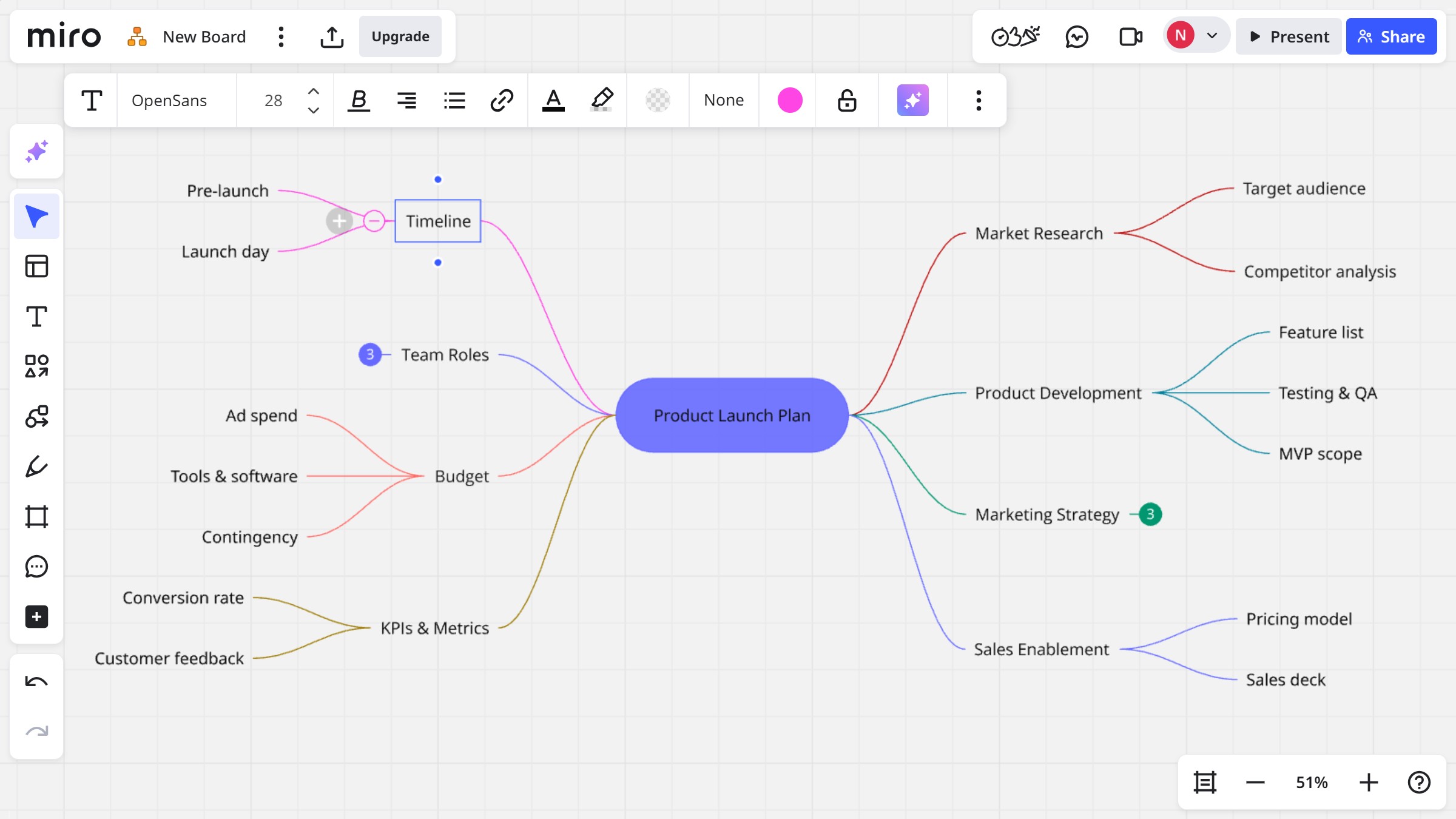This screenshot has height=819, width=1456.
Task: Open the board three-dot menu
Action: (281, 37)
